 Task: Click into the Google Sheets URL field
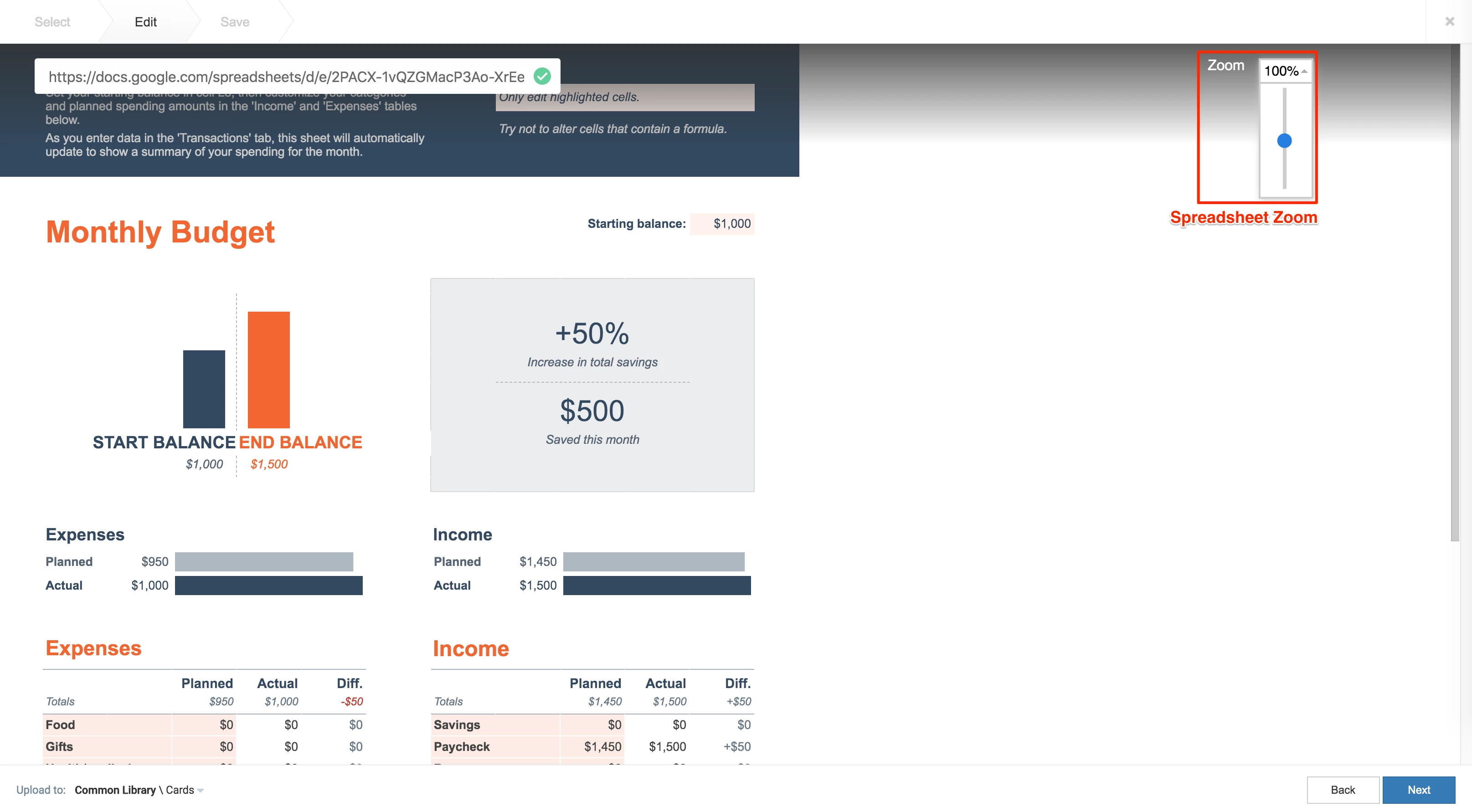point(286,77)
